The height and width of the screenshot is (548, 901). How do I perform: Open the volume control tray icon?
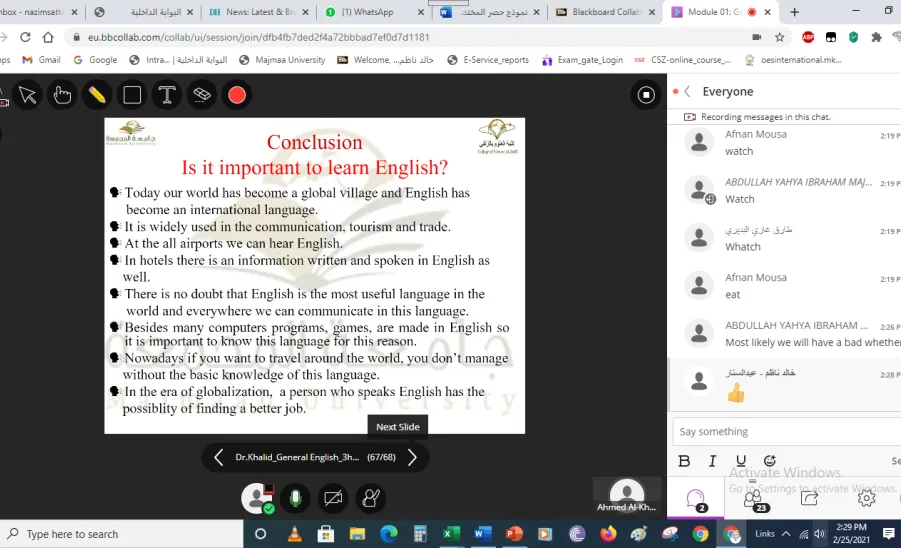pos(820,534)
